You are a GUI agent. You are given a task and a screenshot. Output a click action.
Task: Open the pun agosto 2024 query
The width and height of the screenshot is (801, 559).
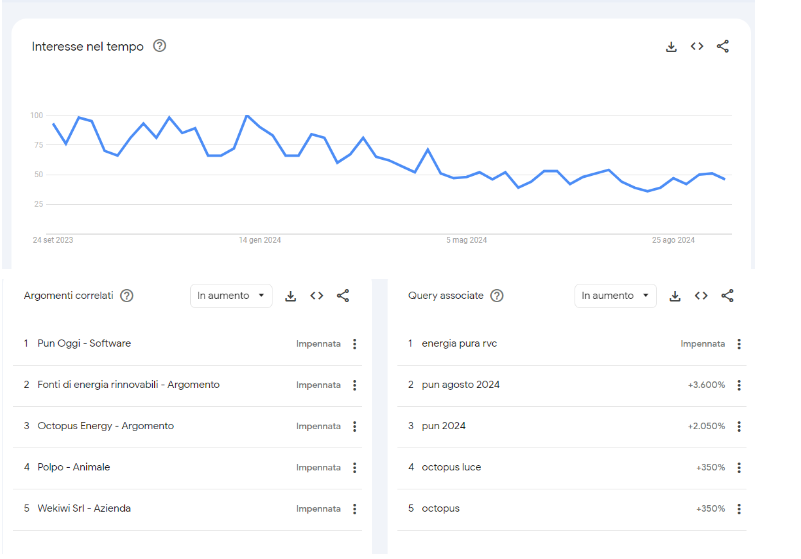pyautogui.click(x=460, y=385)
